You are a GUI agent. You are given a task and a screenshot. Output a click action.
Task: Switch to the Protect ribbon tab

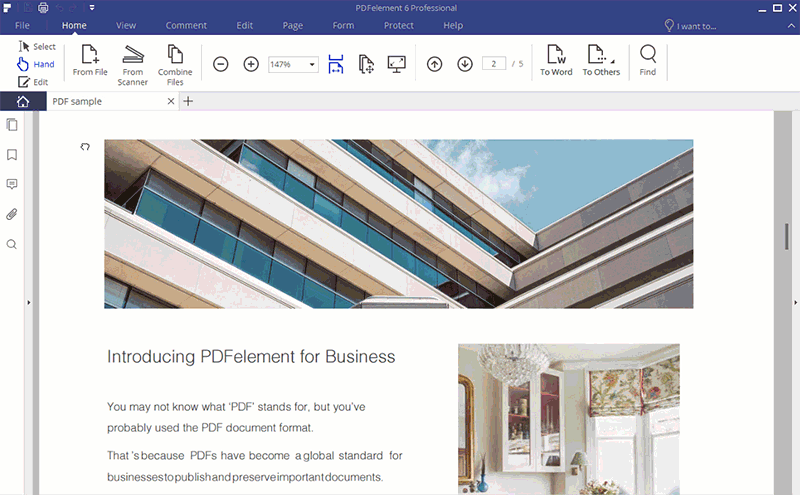click(398, 26)
